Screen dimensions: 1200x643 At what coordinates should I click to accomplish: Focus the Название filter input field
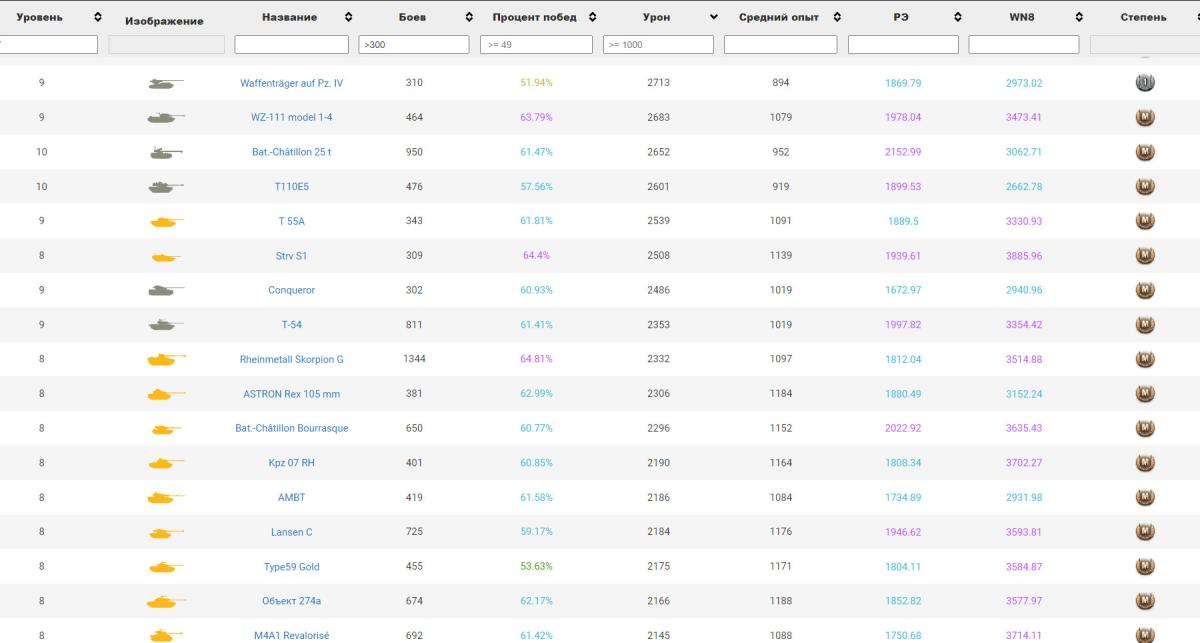point(291,44)
